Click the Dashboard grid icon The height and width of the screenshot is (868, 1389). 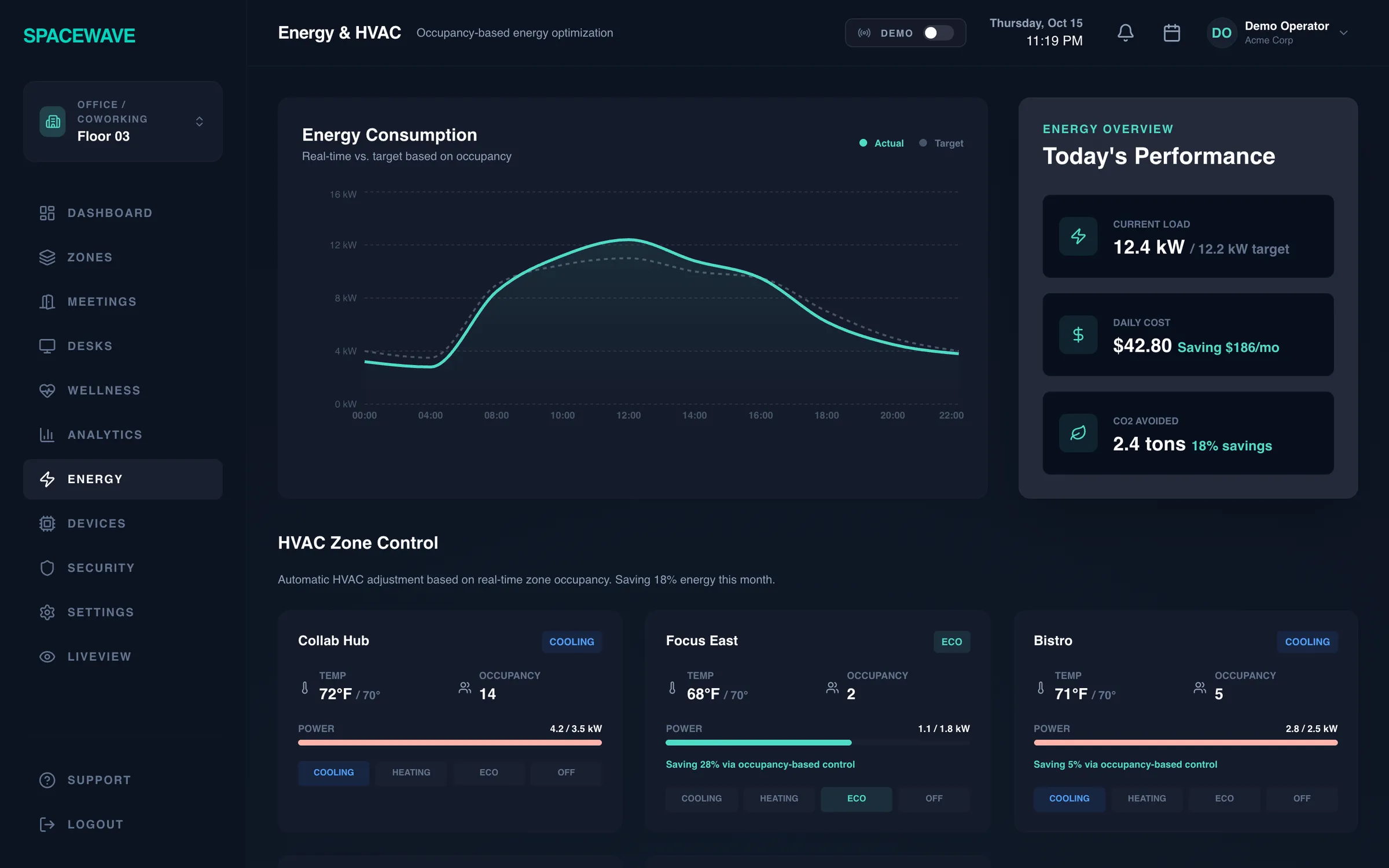[47, 213]
